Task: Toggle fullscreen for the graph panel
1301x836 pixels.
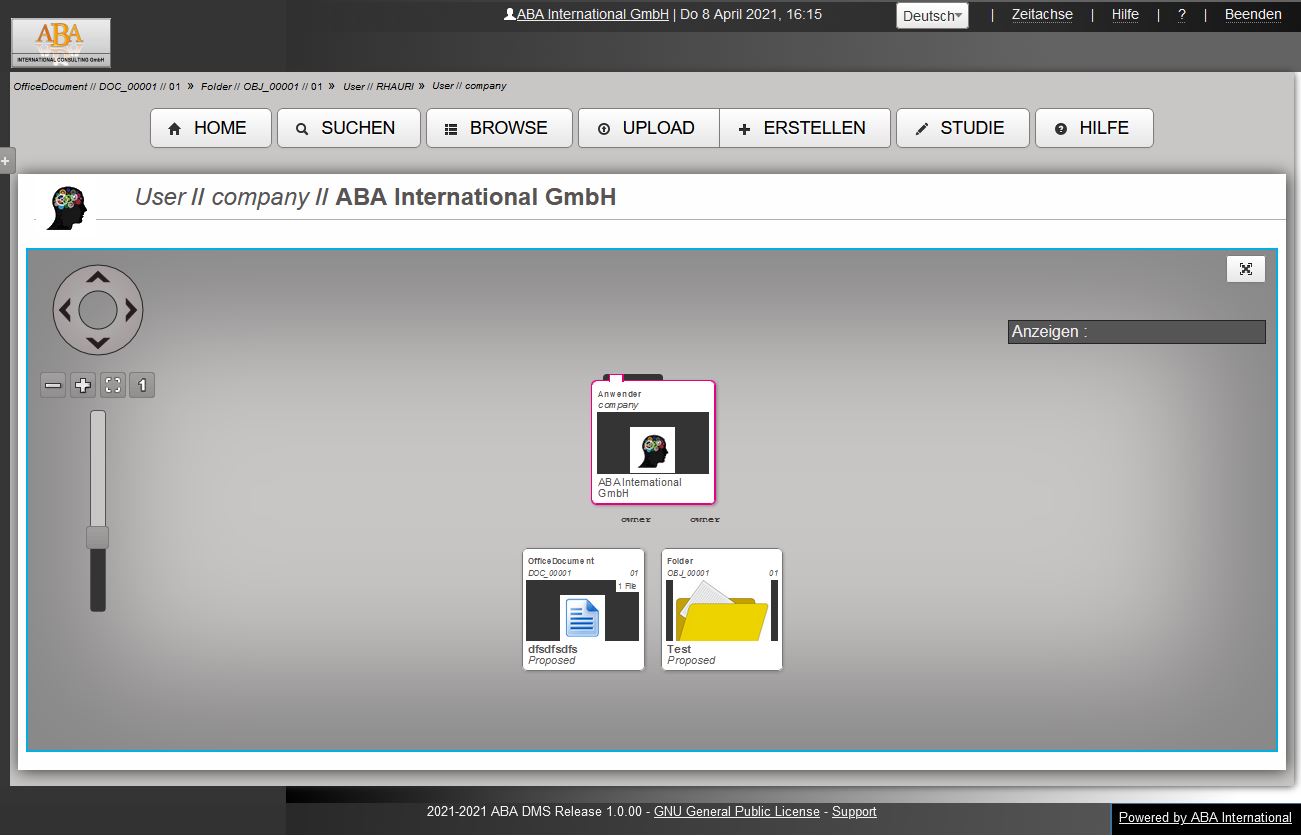Action: 1245,269
